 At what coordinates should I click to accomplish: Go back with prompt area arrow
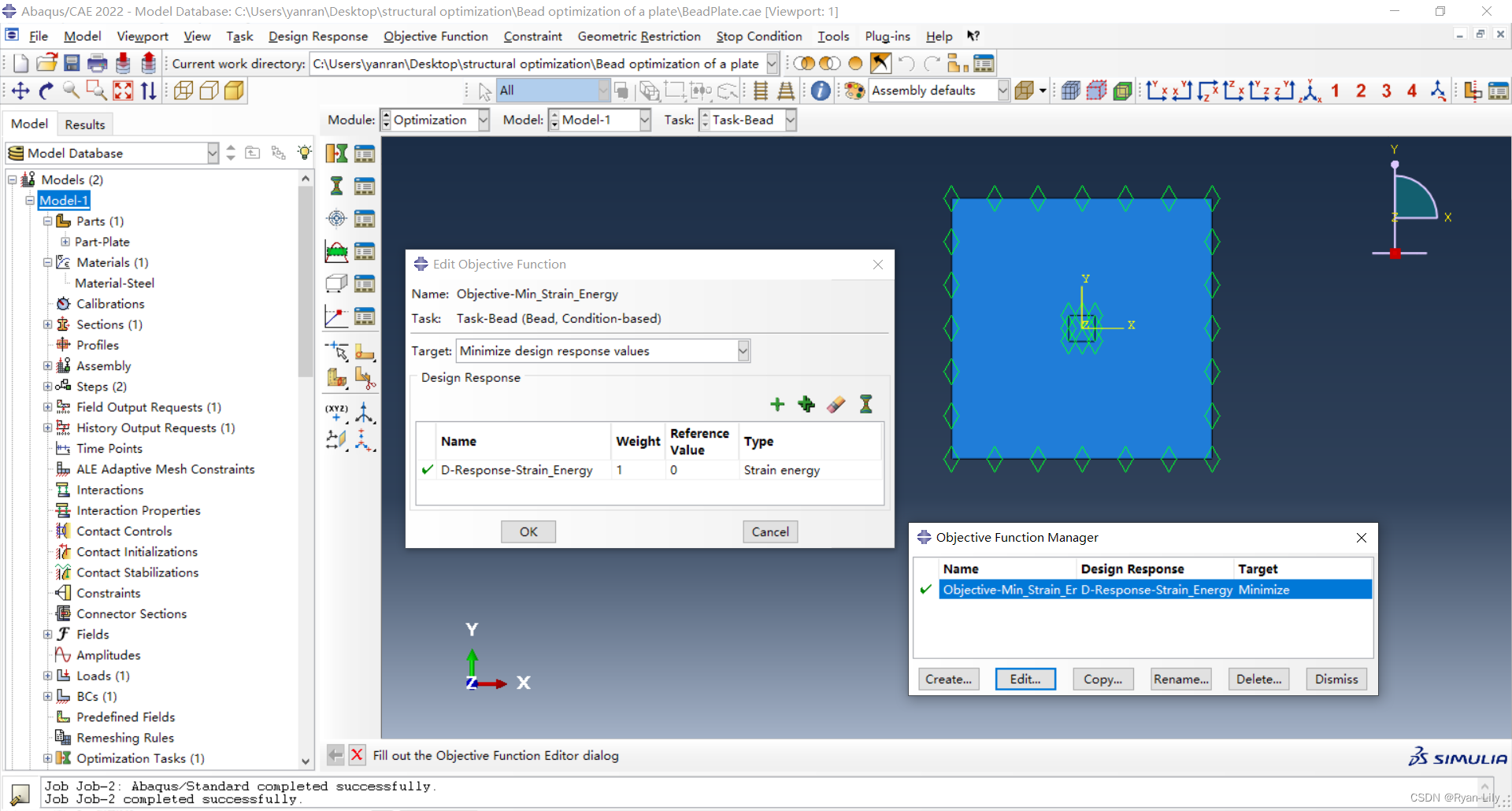pos(335,755)
